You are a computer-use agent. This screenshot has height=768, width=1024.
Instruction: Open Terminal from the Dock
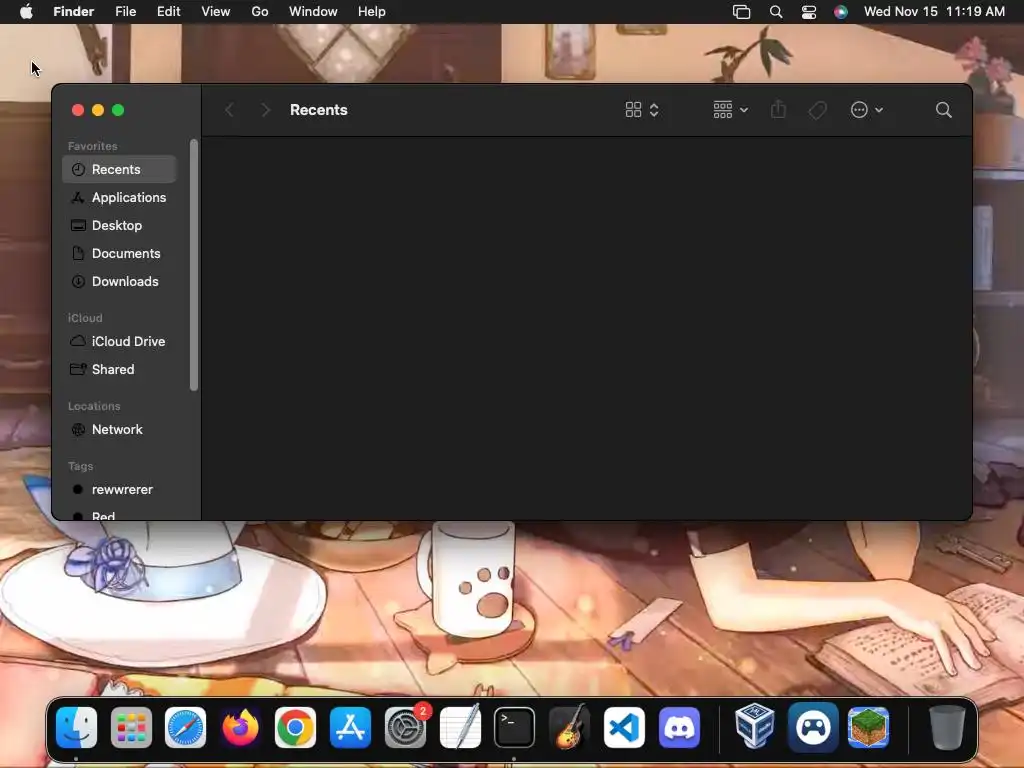click(x=514, y=727)
